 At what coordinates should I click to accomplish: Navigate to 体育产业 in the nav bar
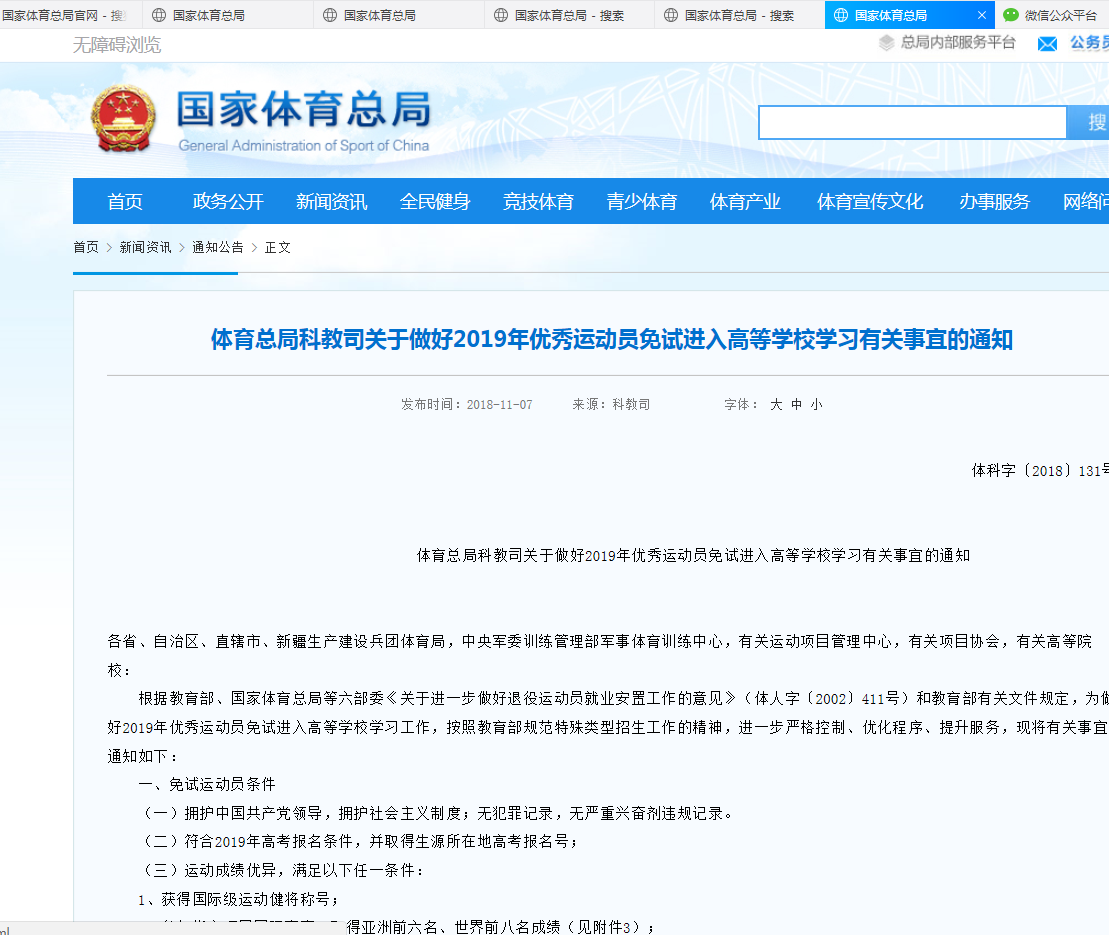(x=745, y=202)
